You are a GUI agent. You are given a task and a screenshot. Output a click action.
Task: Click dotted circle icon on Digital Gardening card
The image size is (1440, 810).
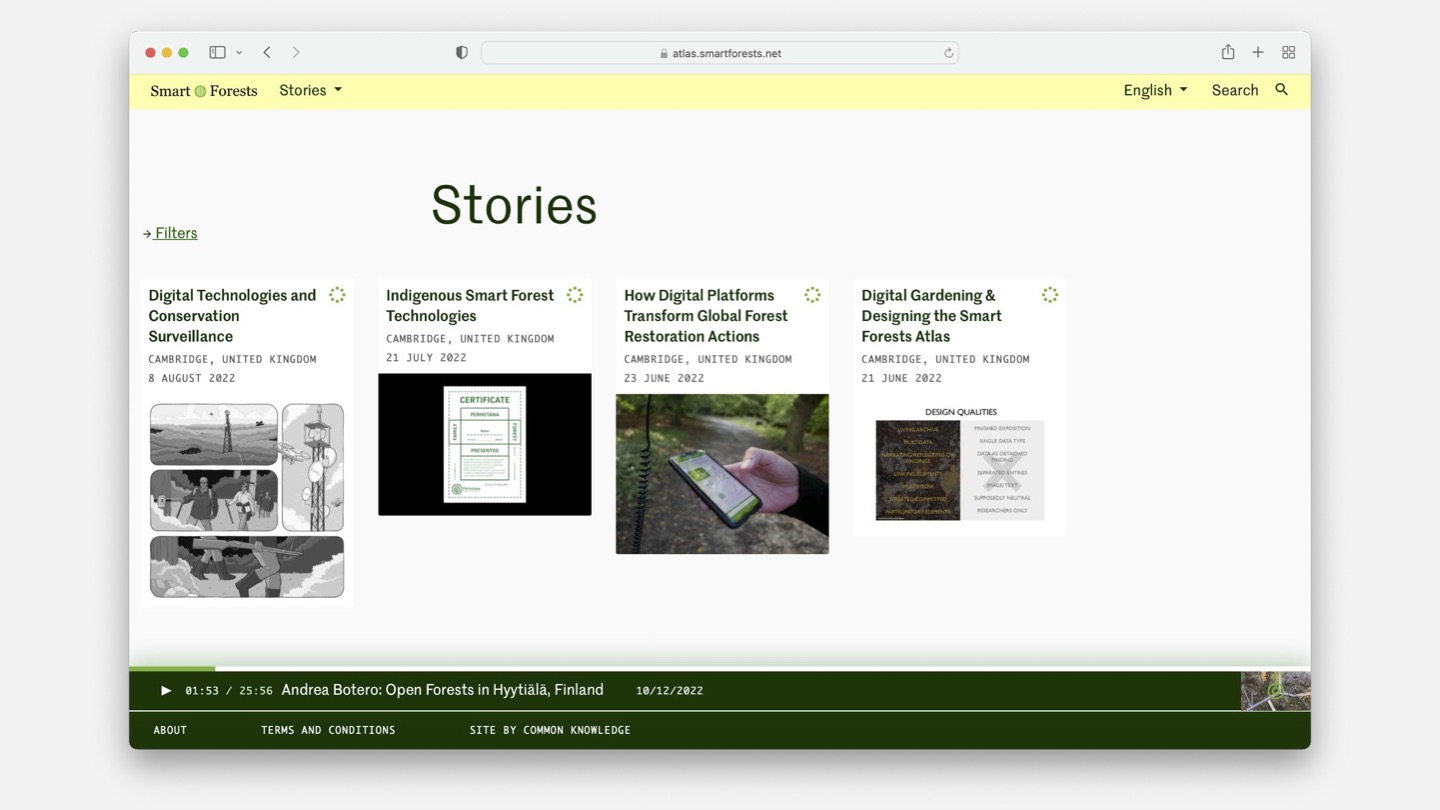tap(1050, 295)
